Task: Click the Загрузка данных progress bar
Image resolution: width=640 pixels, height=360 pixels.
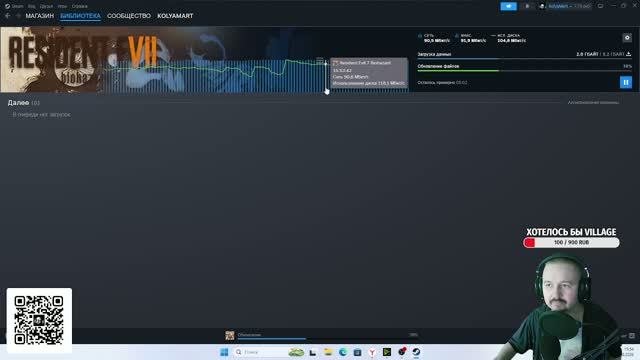Action: coord(524,59)
